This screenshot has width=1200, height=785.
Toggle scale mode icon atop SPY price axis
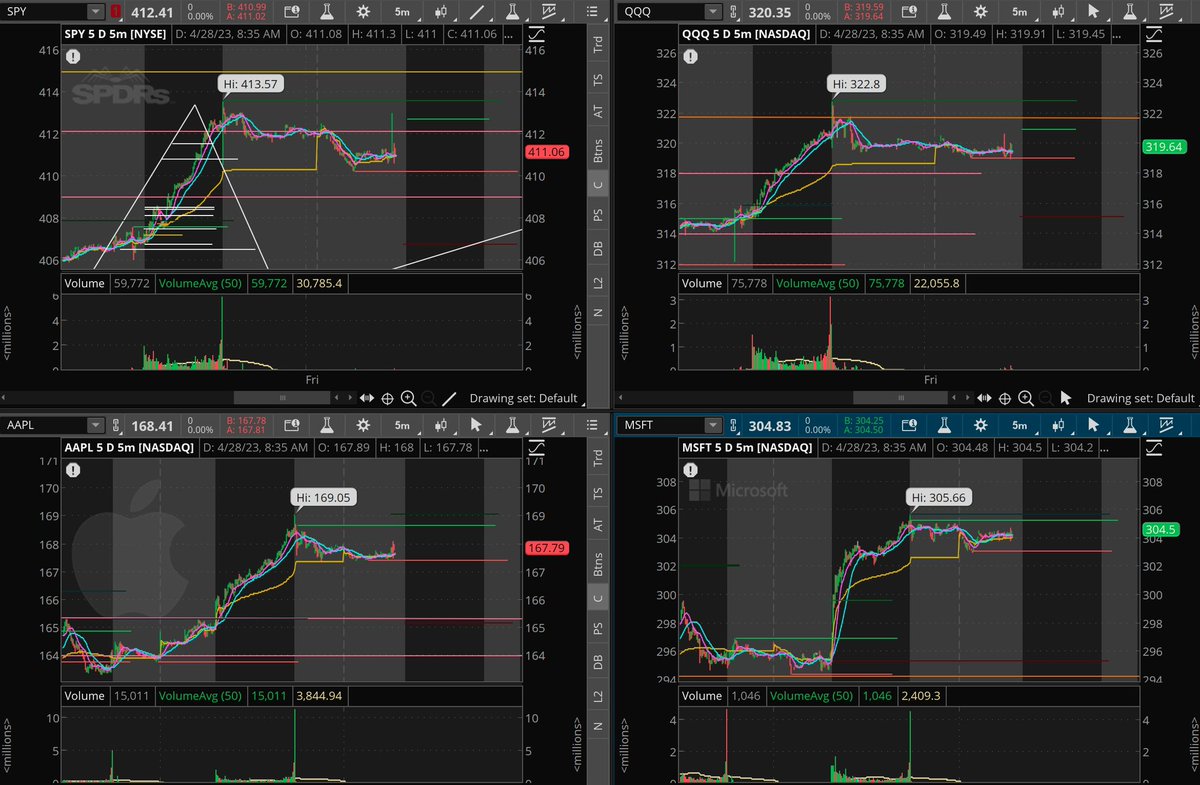coord(538,33)
